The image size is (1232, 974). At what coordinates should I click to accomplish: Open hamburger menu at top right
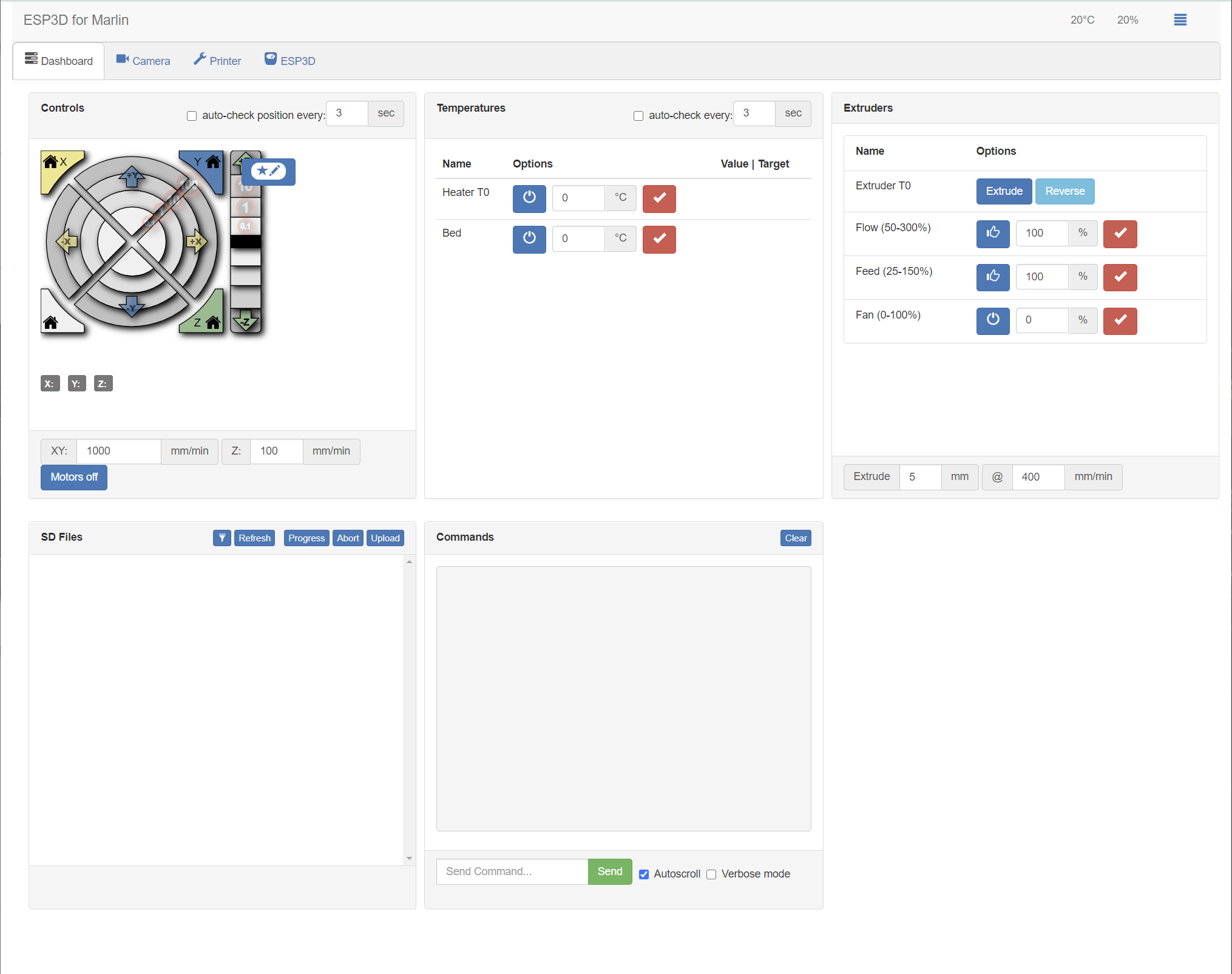1180,20
